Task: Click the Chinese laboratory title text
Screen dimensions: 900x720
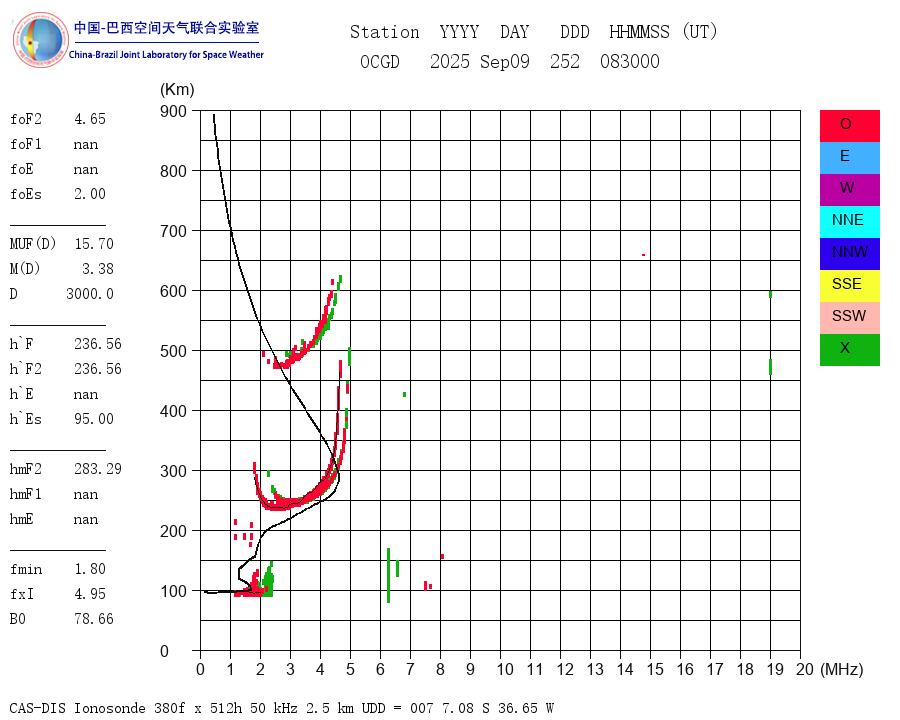Action: coord(166,28)
